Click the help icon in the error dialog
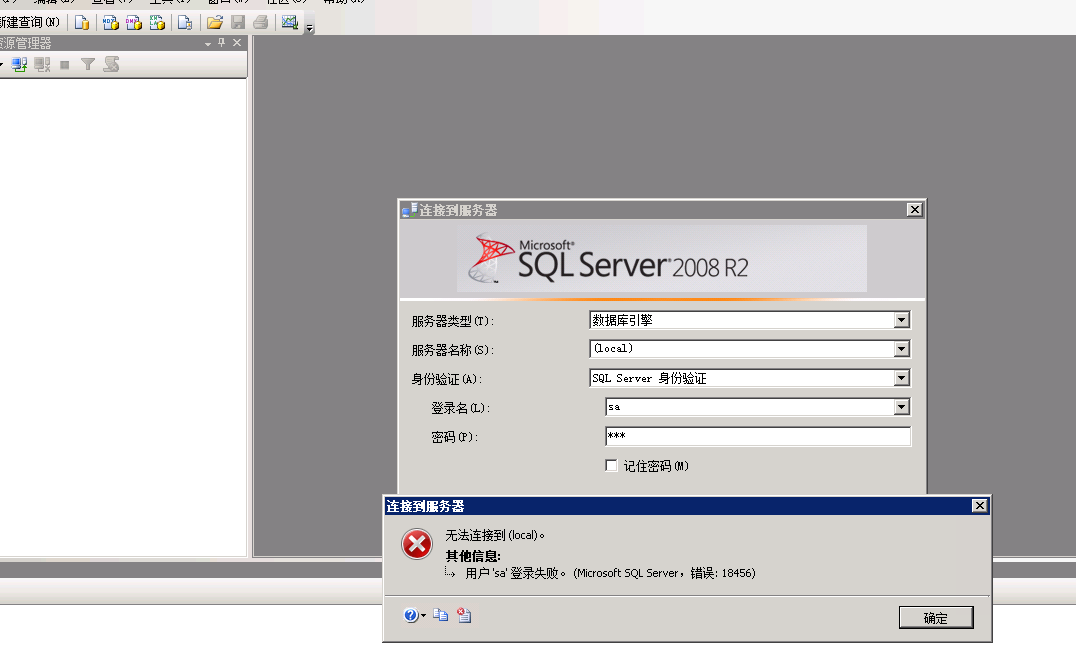The width and height of the screenshot is (1076, 670). point(411,616)
